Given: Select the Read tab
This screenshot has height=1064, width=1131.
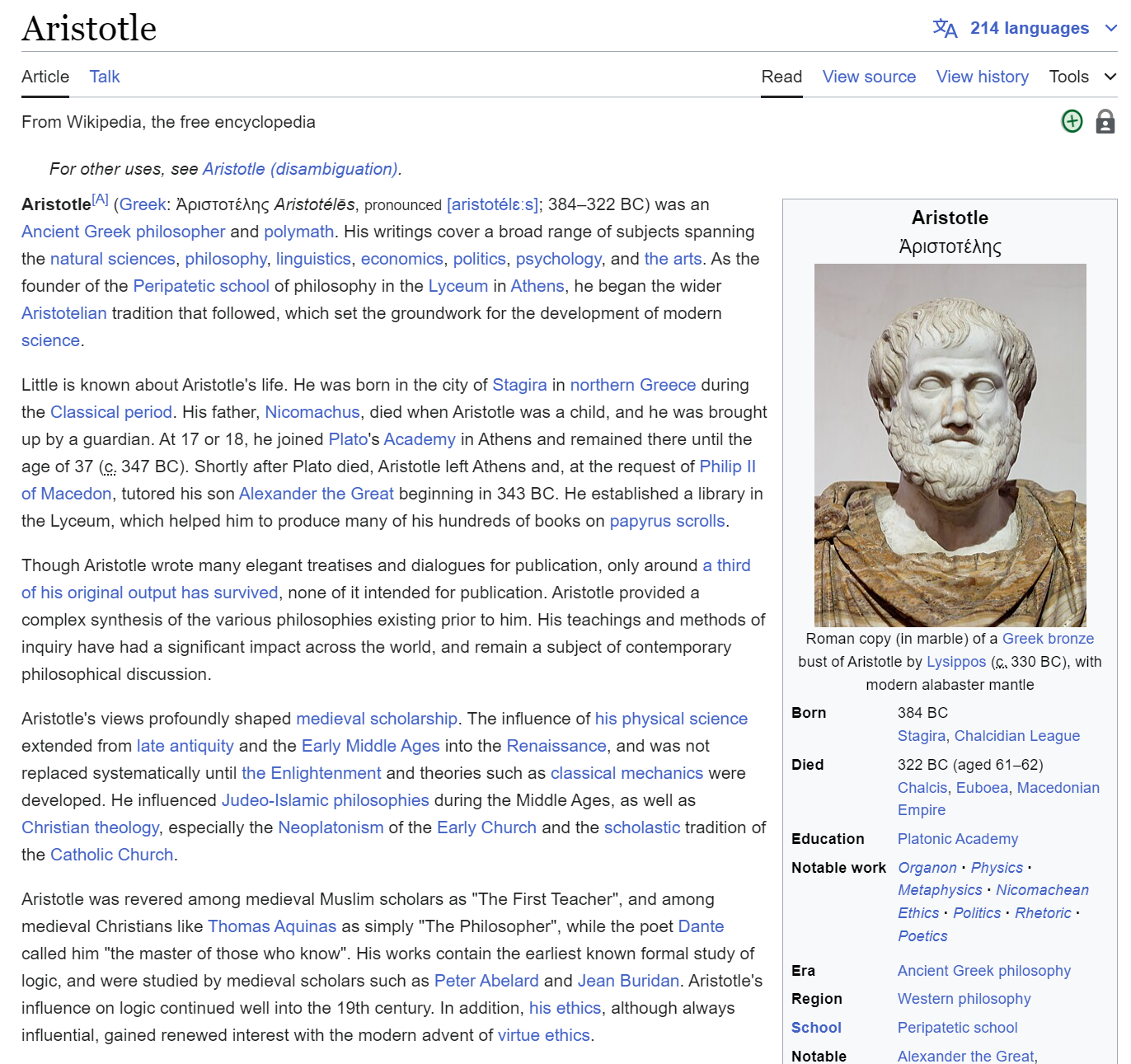Looking at the screenshot, I should [x=781, y=77].
